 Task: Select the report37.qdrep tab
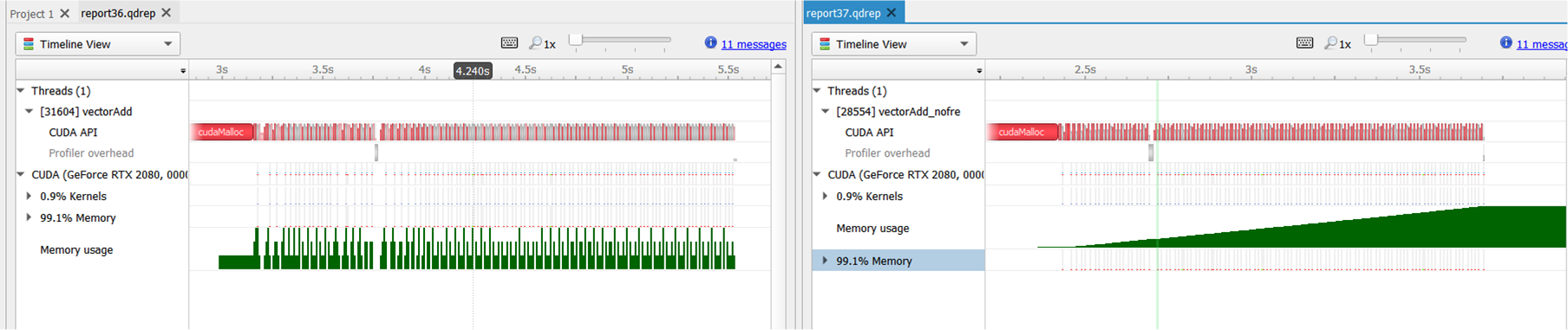[843, 13]
